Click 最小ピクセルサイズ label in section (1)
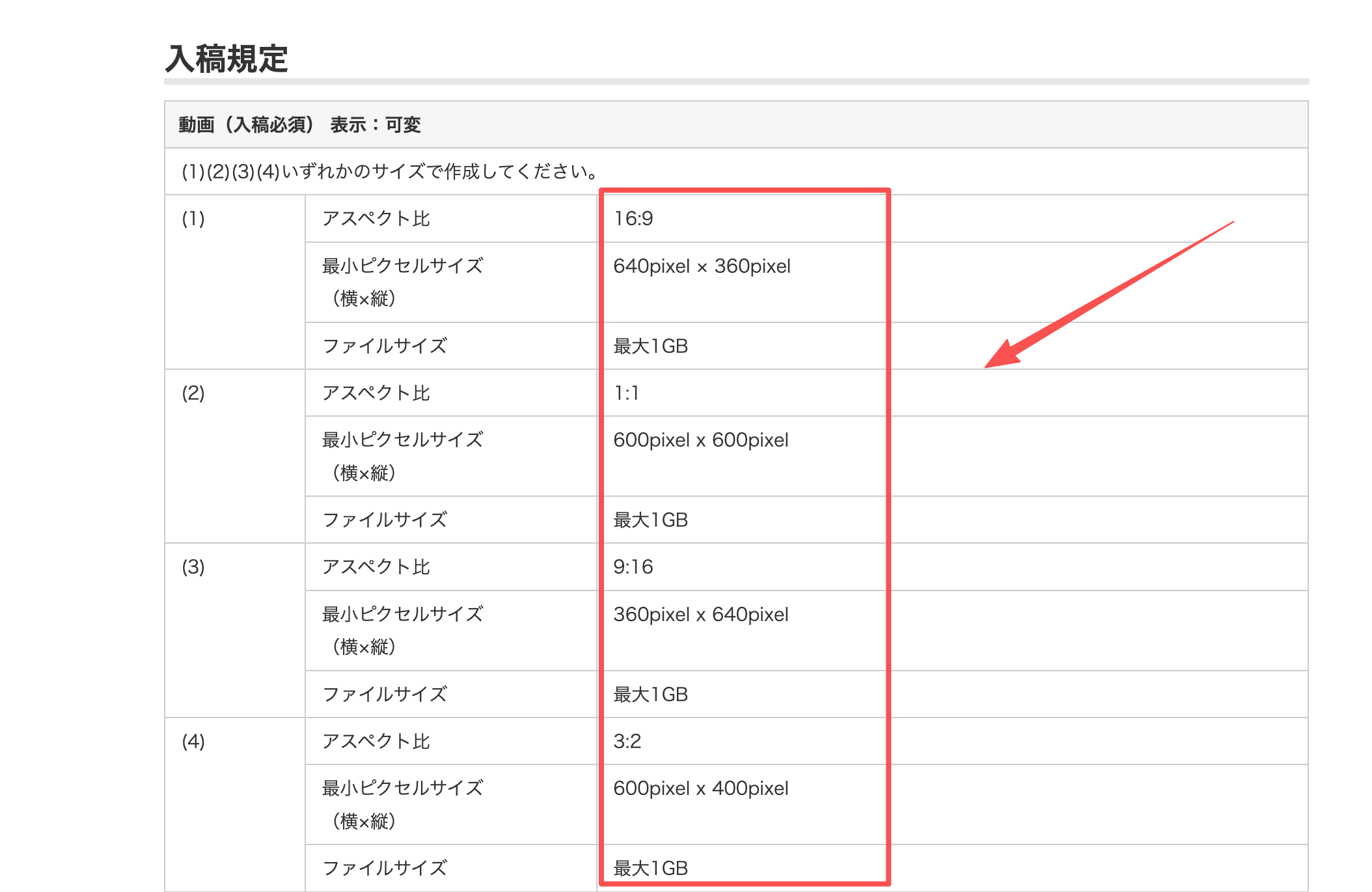 [403, 266]
